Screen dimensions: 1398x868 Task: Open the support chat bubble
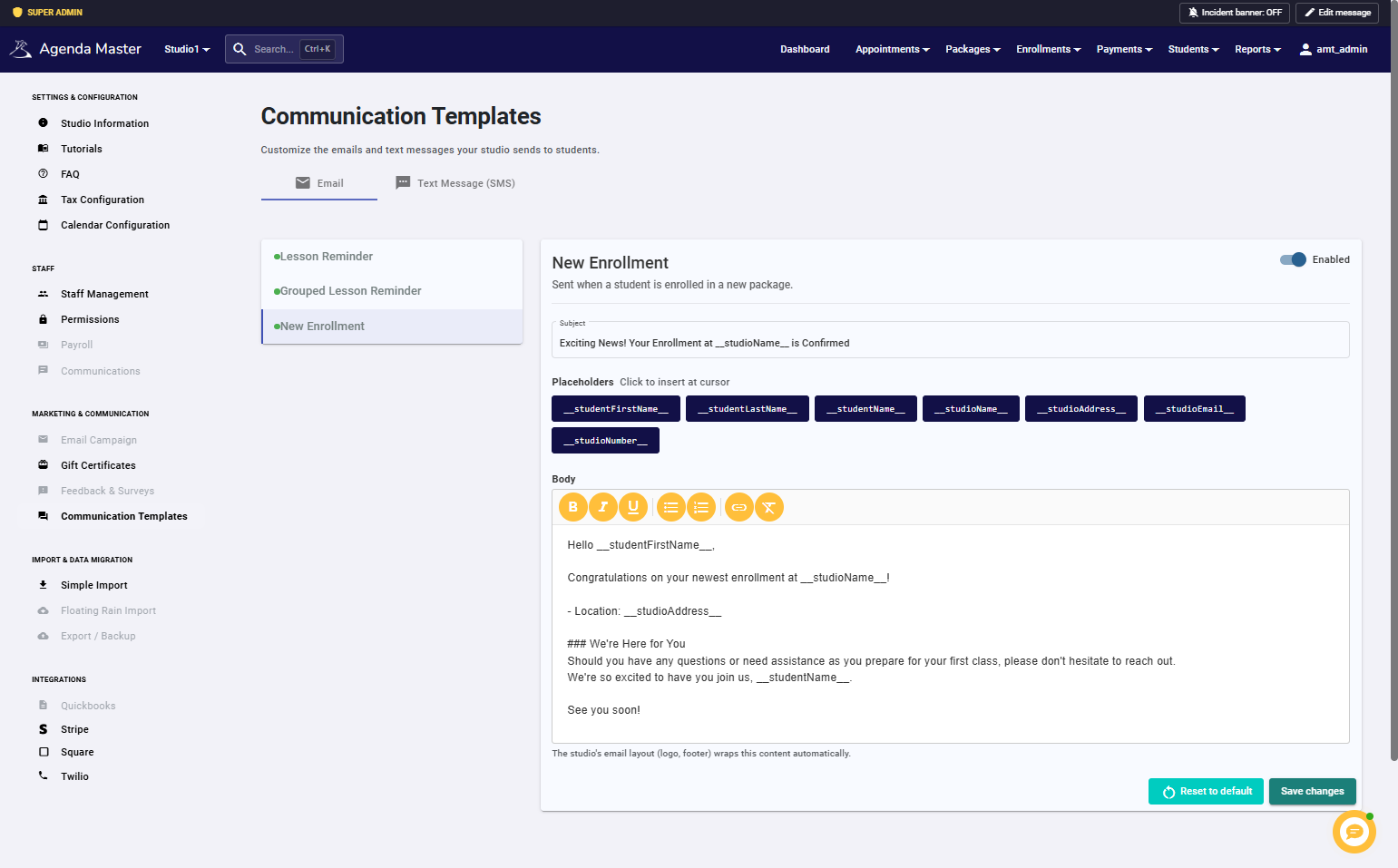tap(1354, 831)
